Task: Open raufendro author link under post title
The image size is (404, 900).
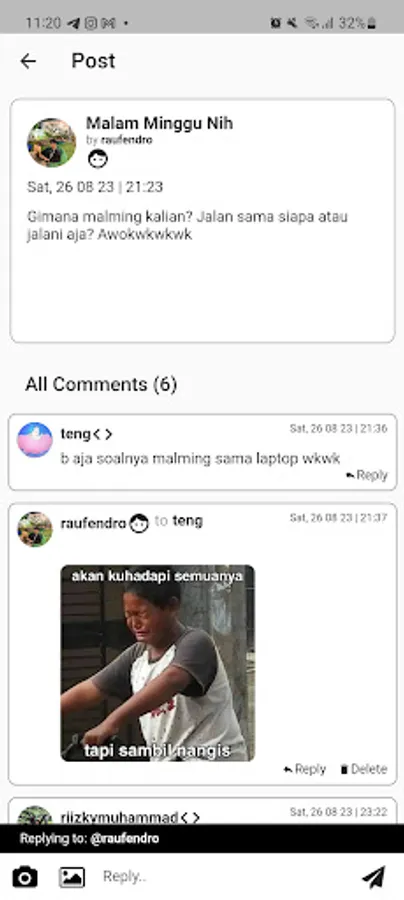Action: pyautogui.click(x=127, y=140)
